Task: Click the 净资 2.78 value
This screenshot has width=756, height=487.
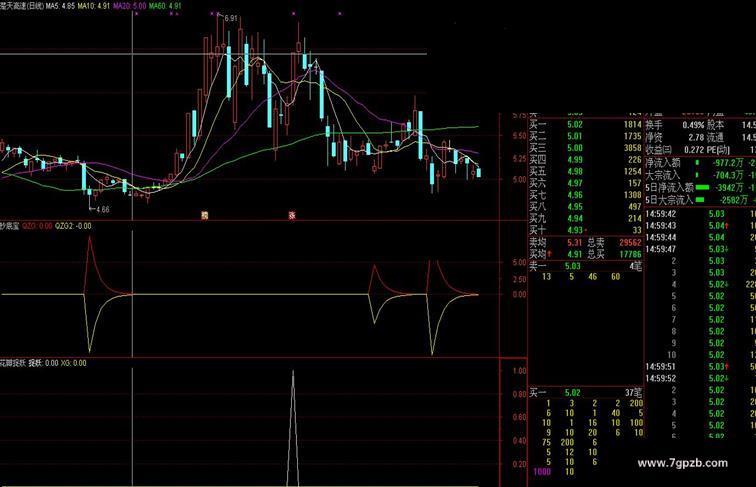Action: (x=696, y=137)
